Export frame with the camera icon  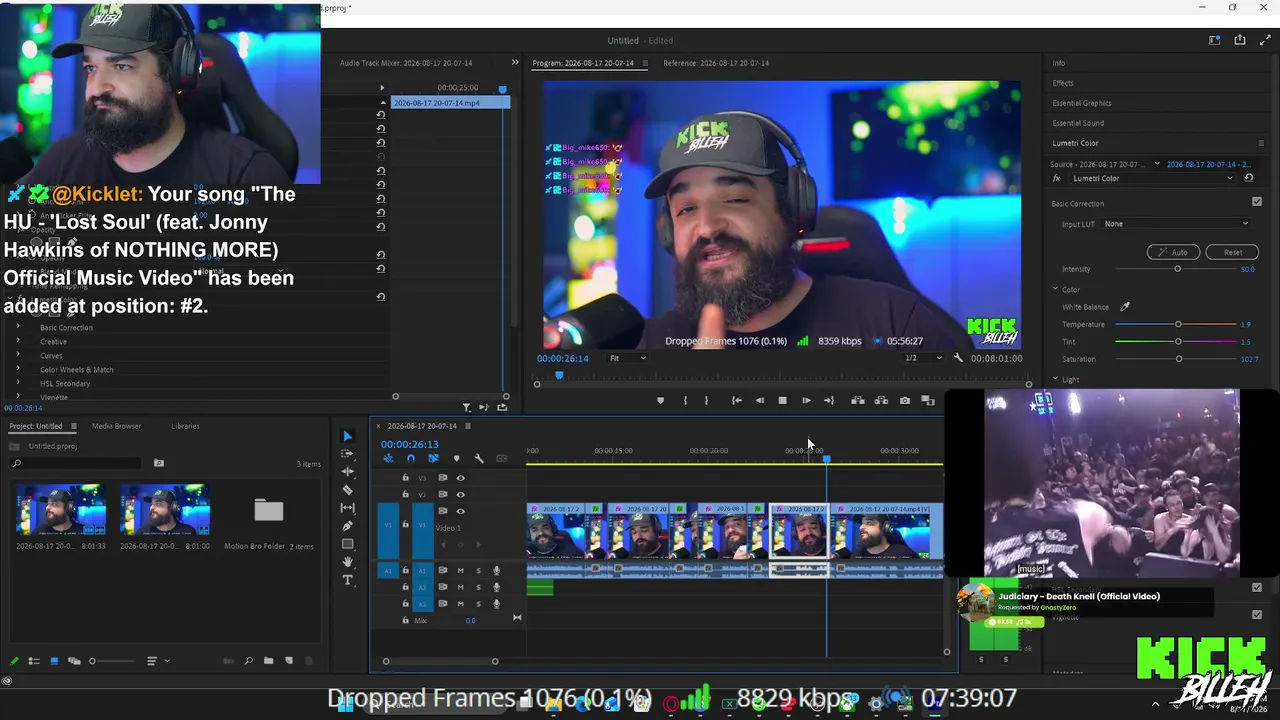[905, 401]
